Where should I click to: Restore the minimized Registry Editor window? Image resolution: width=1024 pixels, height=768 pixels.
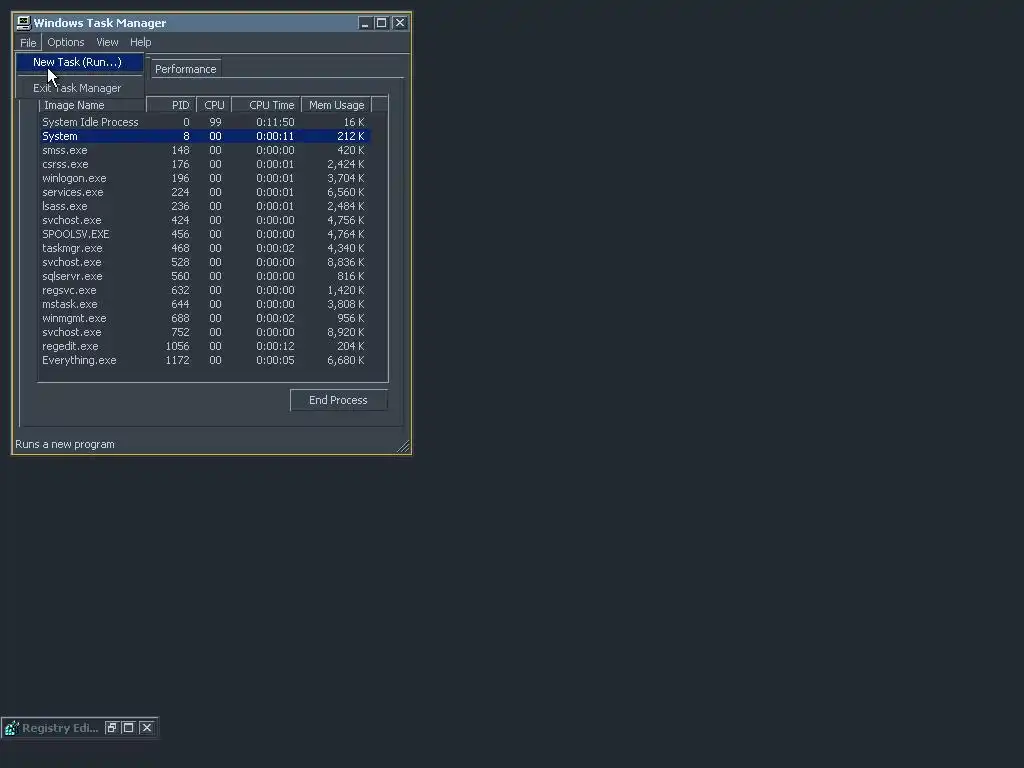[112, 728]
